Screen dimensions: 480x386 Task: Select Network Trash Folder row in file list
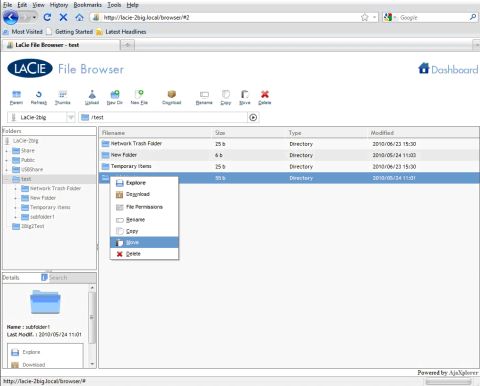pos(289,144)
